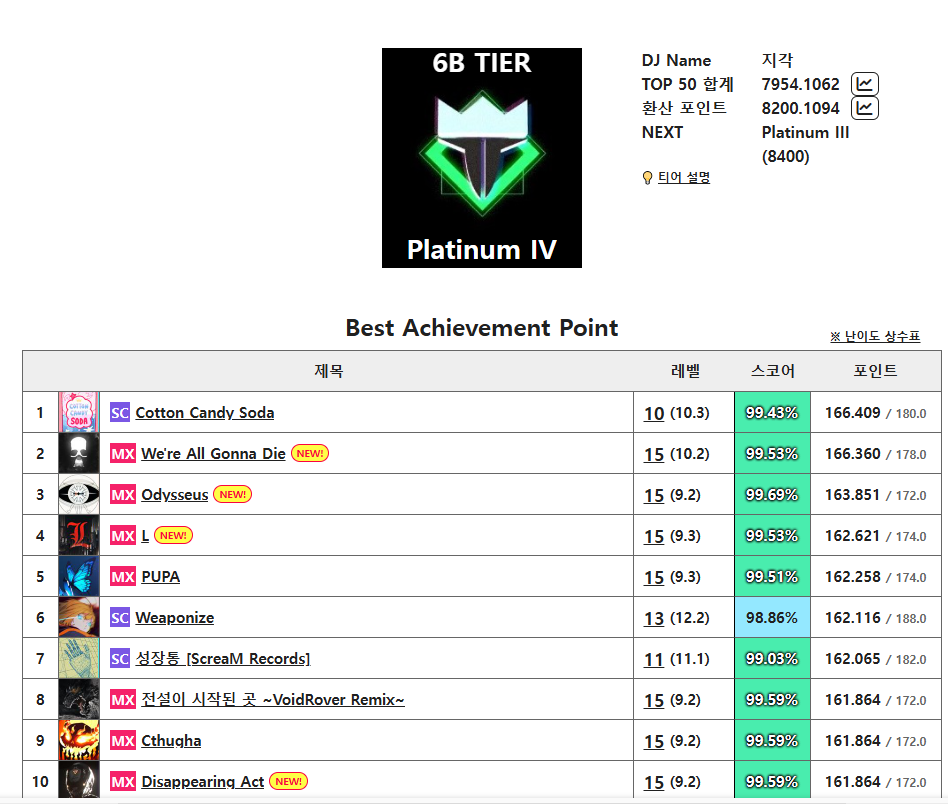Open the PUPA song link
Screen dimensions: 948x804
[160, 577]
